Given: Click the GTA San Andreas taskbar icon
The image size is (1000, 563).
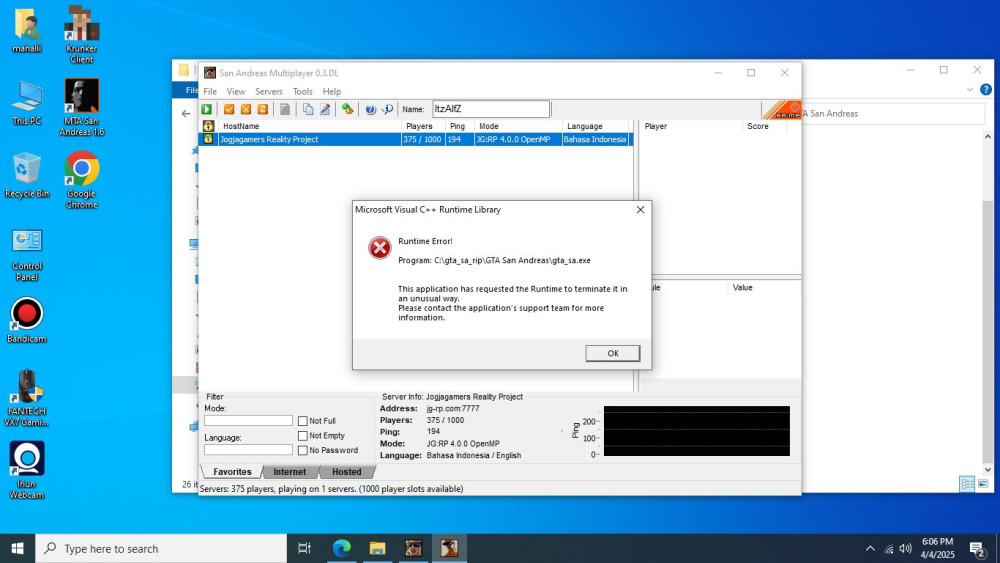Looking at the screenshot, I should tap(449, 548).
